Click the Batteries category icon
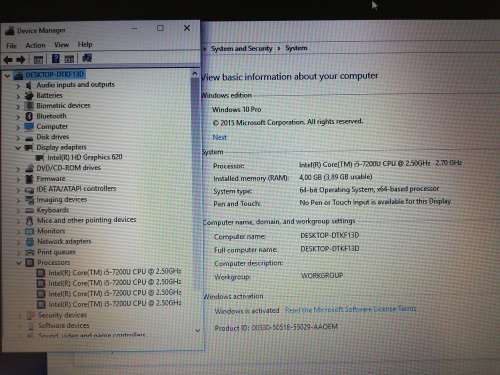Image resolution: width=500 pixels, height=375 pixels. coord(29,96)
